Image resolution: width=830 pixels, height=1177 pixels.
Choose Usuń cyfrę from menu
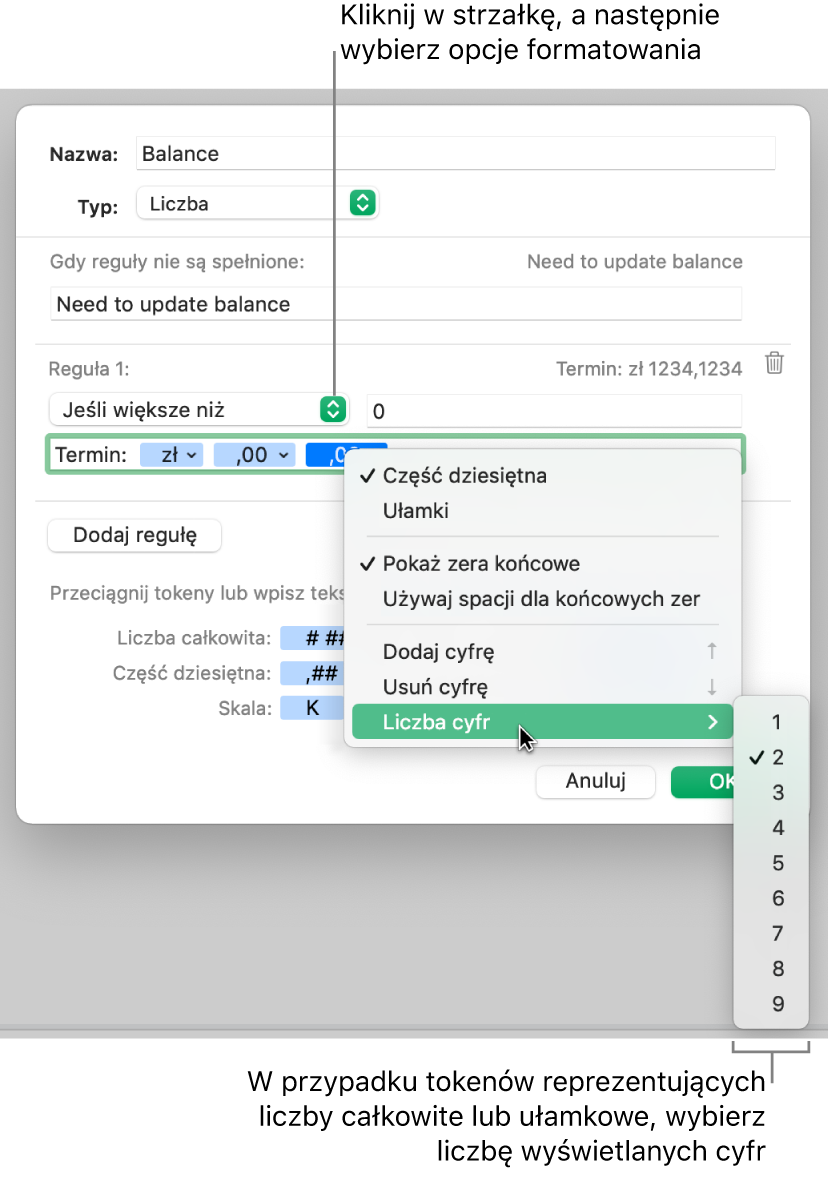click(542, 687)
